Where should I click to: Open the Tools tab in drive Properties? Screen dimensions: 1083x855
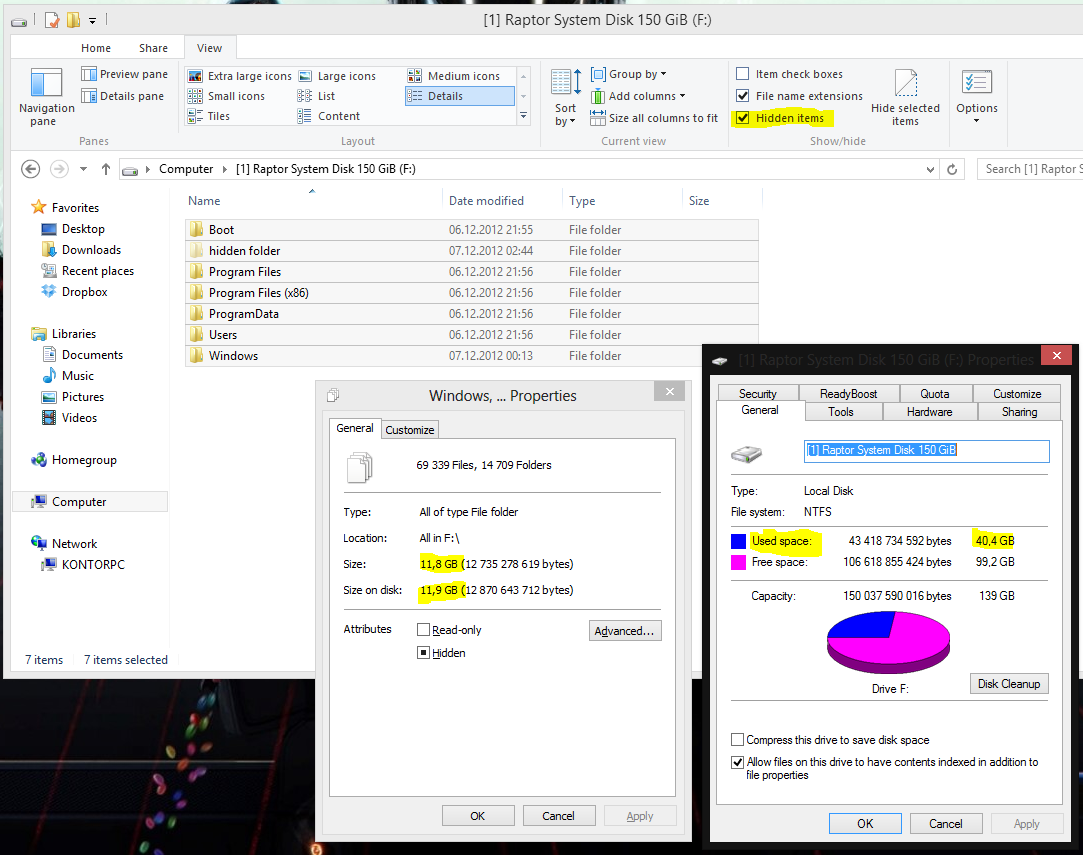pyautogui.click(x=841, y=412)
